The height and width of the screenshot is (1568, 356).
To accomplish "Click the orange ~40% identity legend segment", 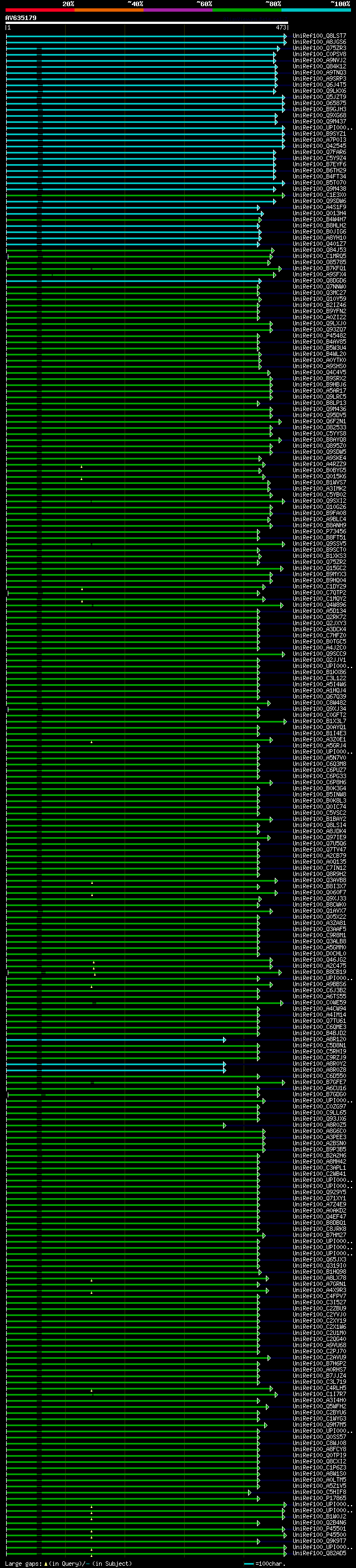I will (x=109, y=10).
